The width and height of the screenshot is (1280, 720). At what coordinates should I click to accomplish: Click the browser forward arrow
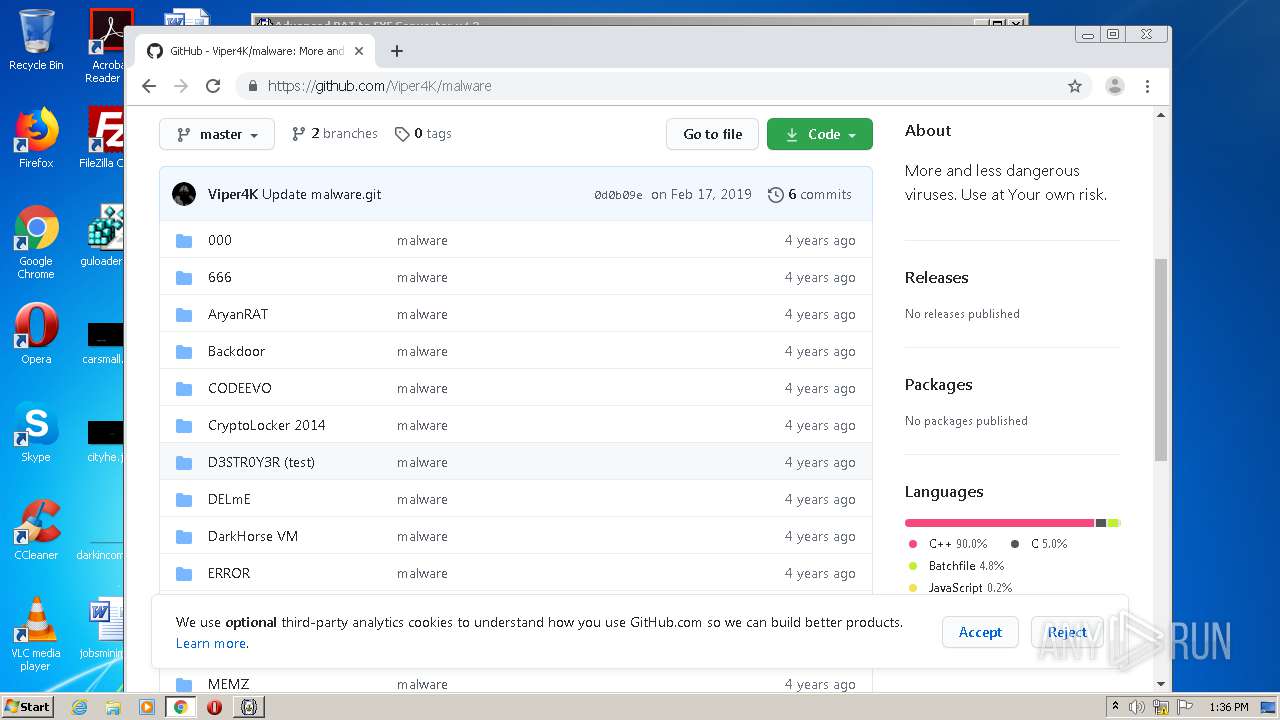coord(181,86)
